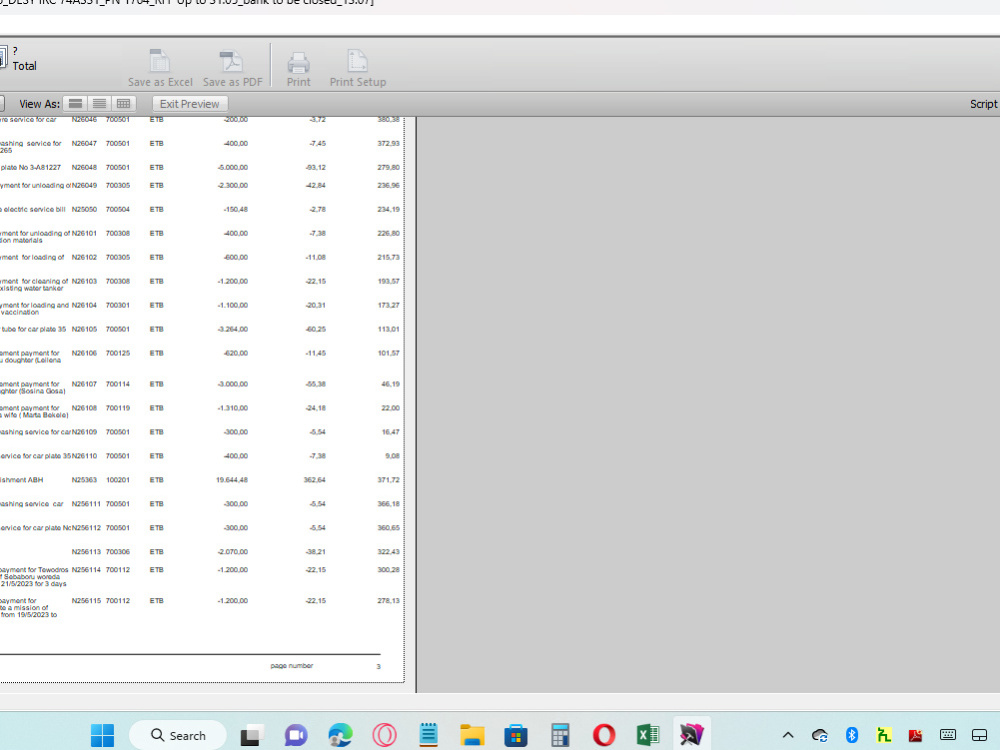1000x750 pixels.
Task: Select reference N26047 in the report
Action: [x=84, y=143]
